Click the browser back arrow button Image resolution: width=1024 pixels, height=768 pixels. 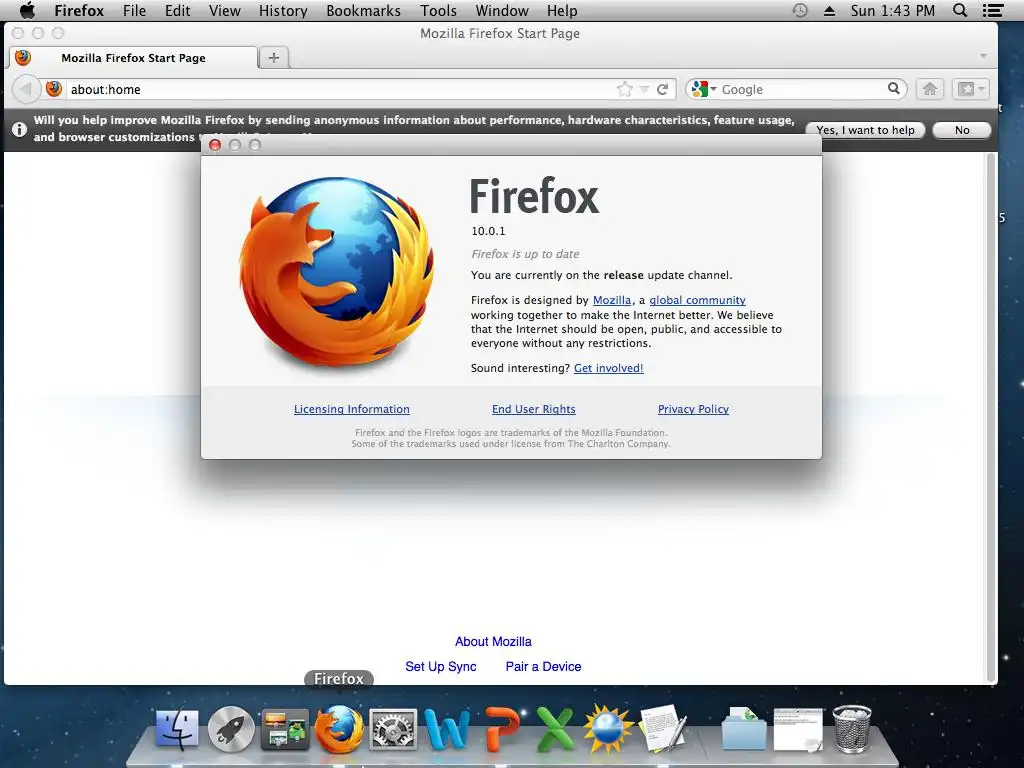point(26,89)
